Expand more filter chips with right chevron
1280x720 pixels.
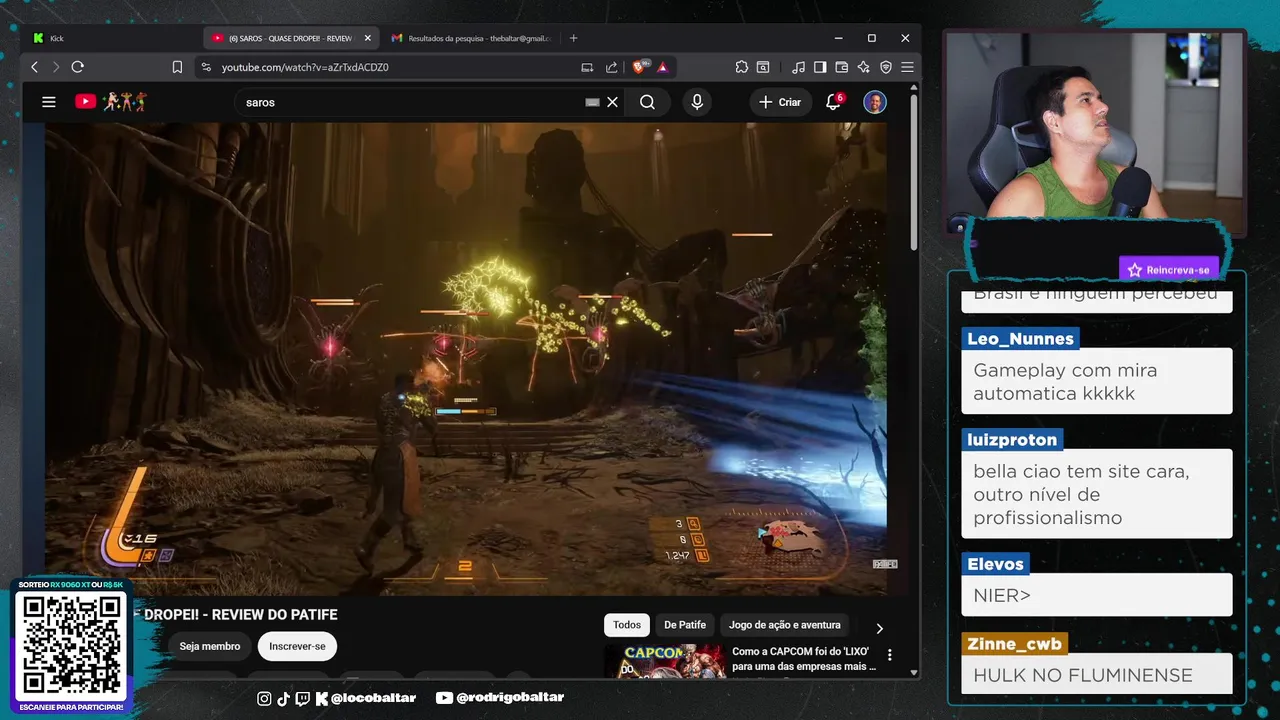pos(879,628)
